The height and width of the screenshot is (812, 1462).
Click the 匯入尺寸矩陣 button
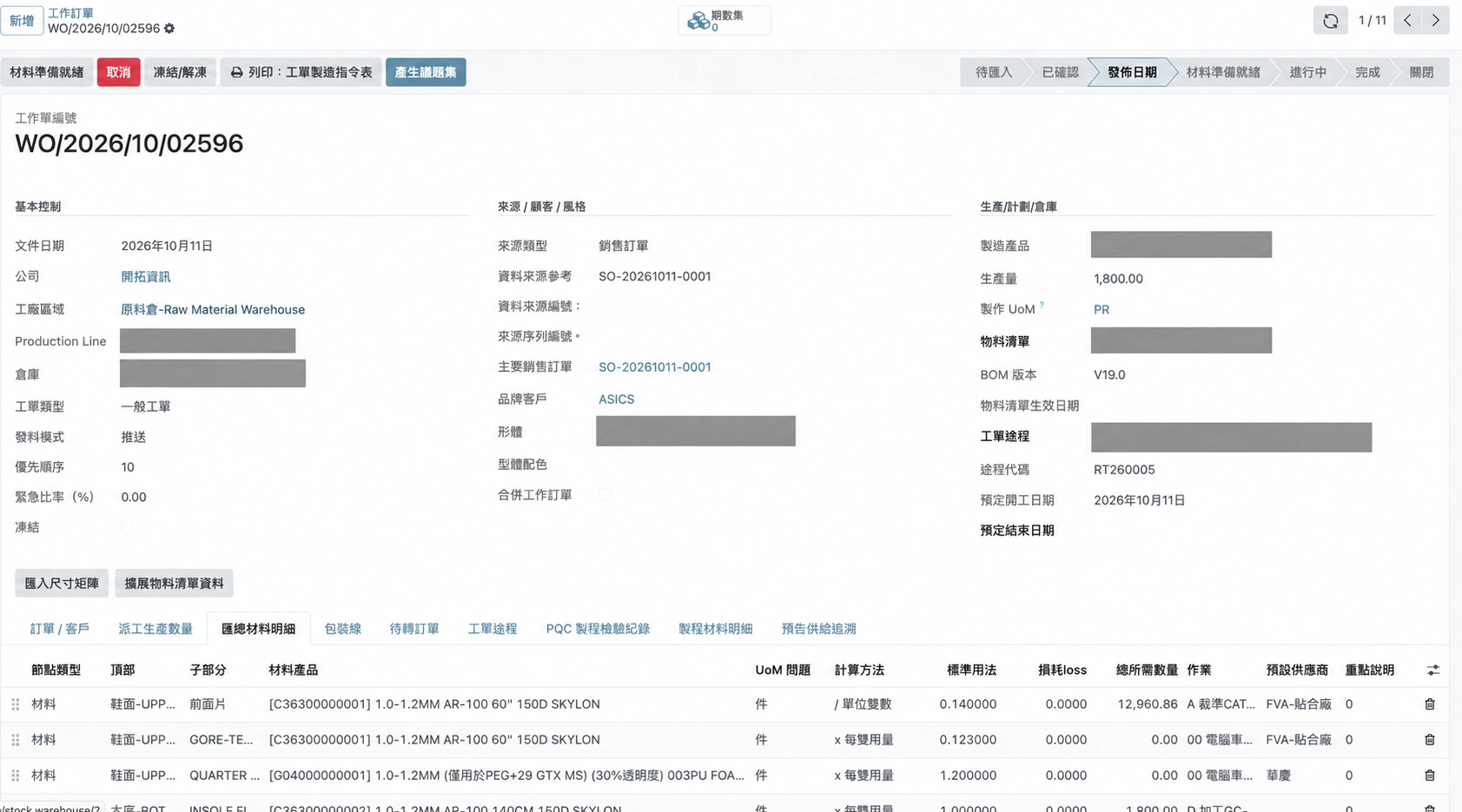[x=62, y=584]
